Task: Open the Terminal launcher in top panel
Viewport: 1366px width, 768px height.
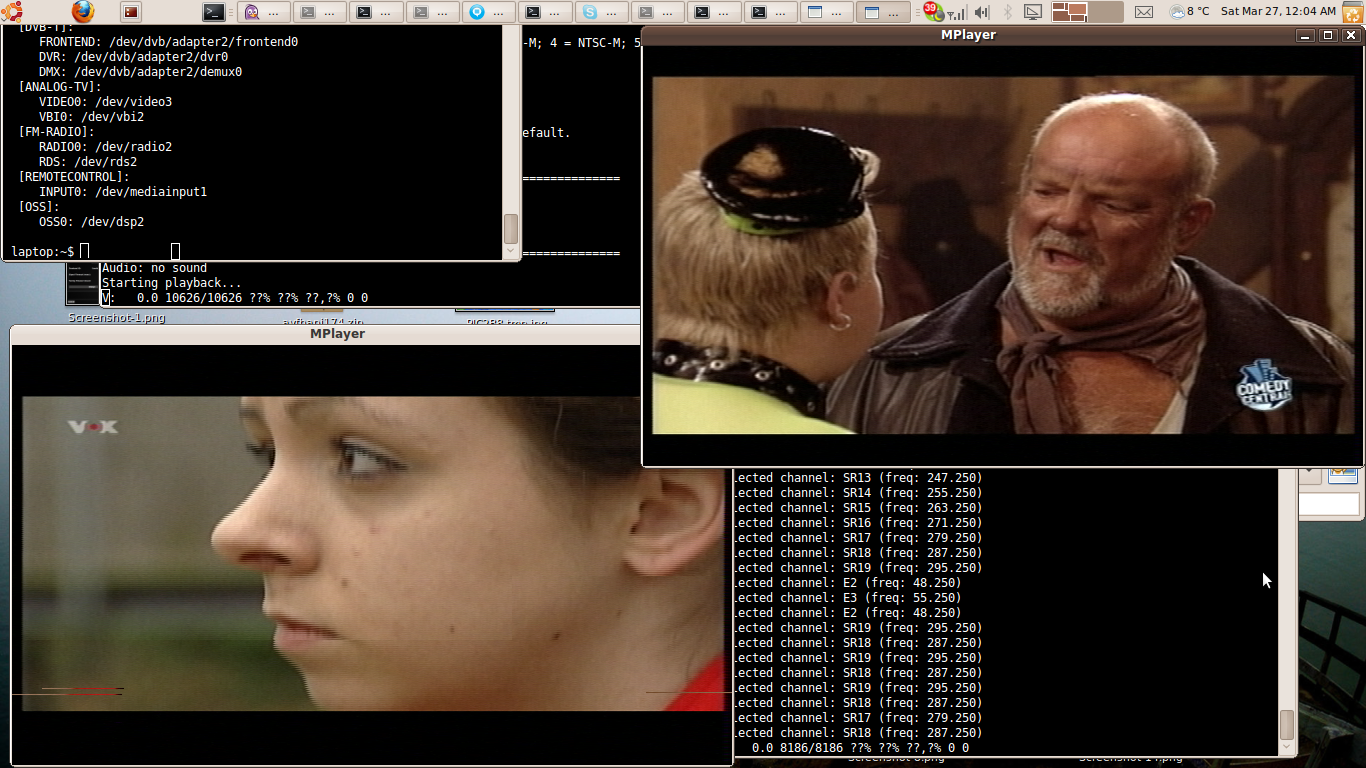Action: coord(213,12)
